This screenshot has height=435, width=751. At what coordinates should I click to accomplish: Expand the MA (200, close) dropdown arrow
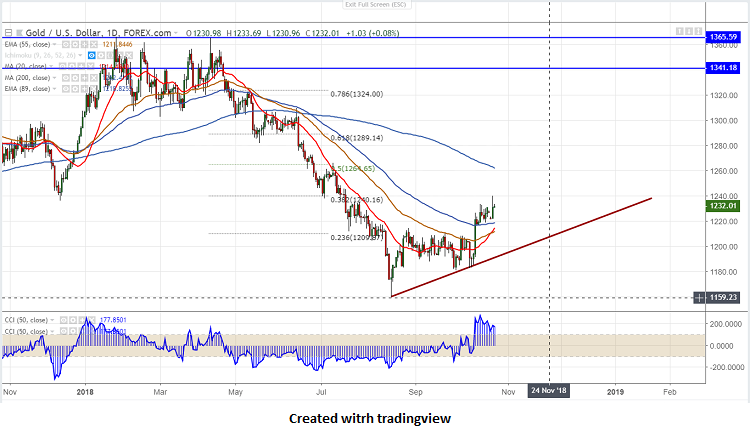[54, 78]
